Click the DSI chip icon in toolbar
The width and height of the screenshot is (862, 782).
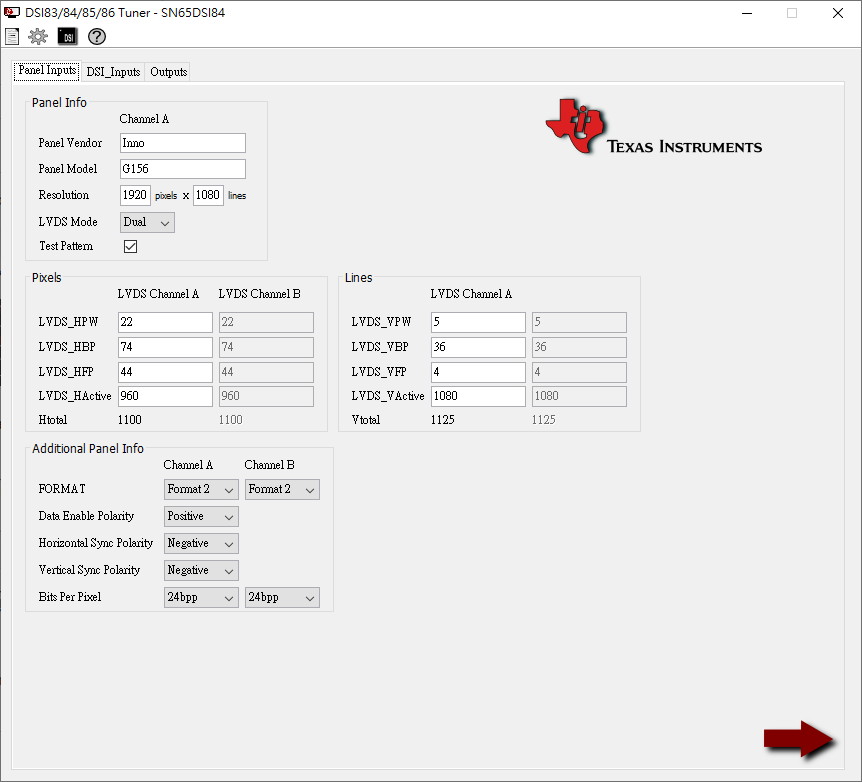68,37
